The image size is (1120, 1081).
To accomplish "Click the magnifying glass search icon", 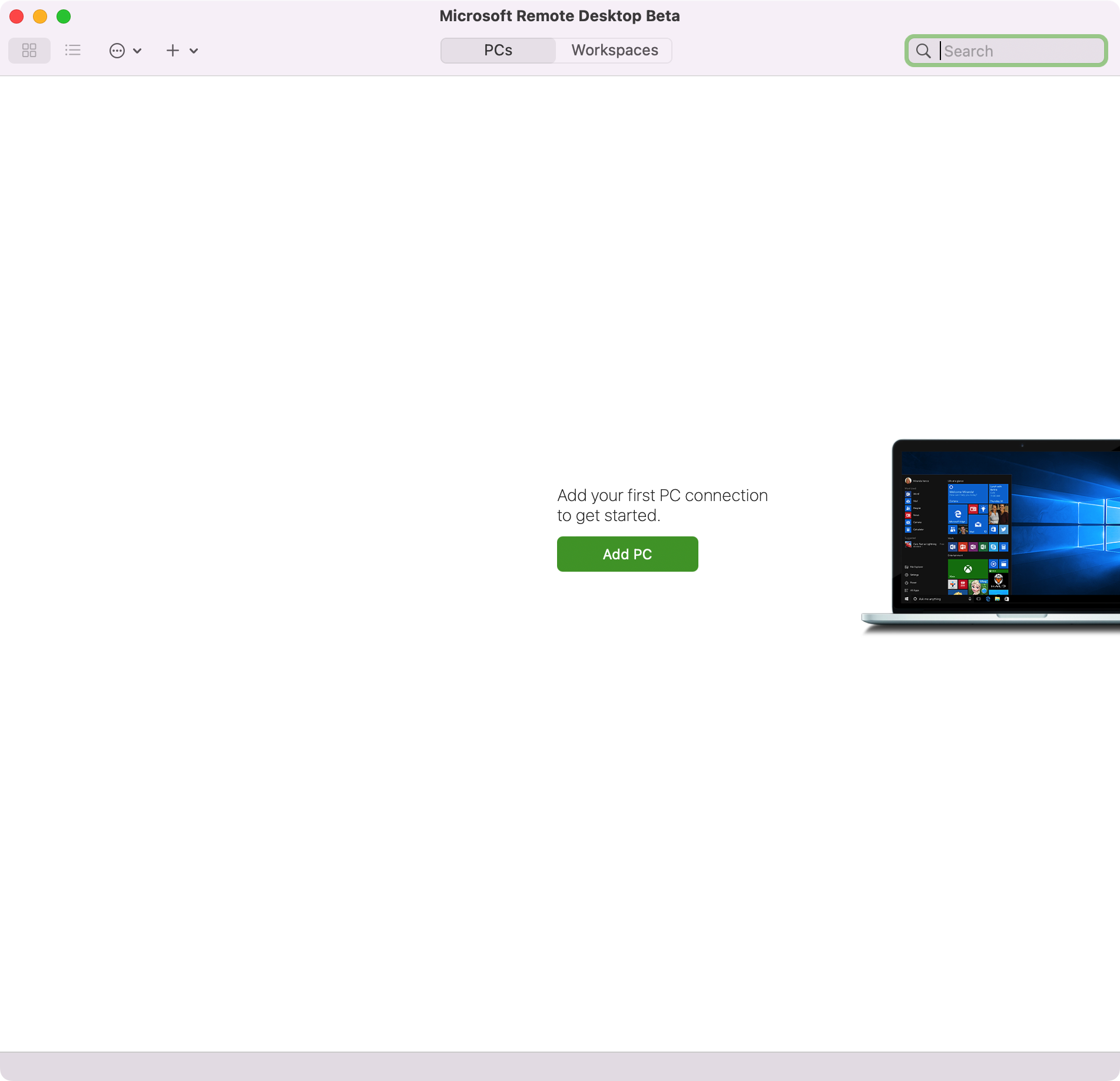I will click(x=923, y=51).
